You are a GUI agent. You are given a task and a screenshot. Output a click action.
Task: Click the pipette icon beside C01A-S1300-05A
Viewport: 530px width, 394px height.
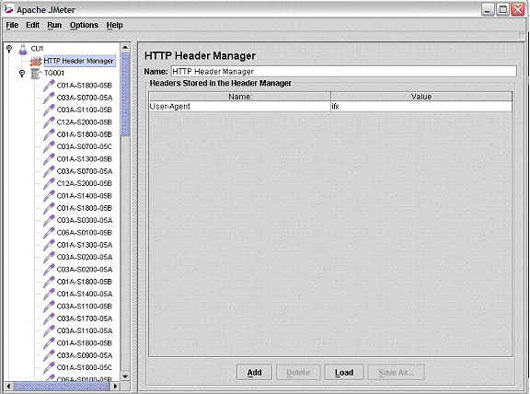49,245
